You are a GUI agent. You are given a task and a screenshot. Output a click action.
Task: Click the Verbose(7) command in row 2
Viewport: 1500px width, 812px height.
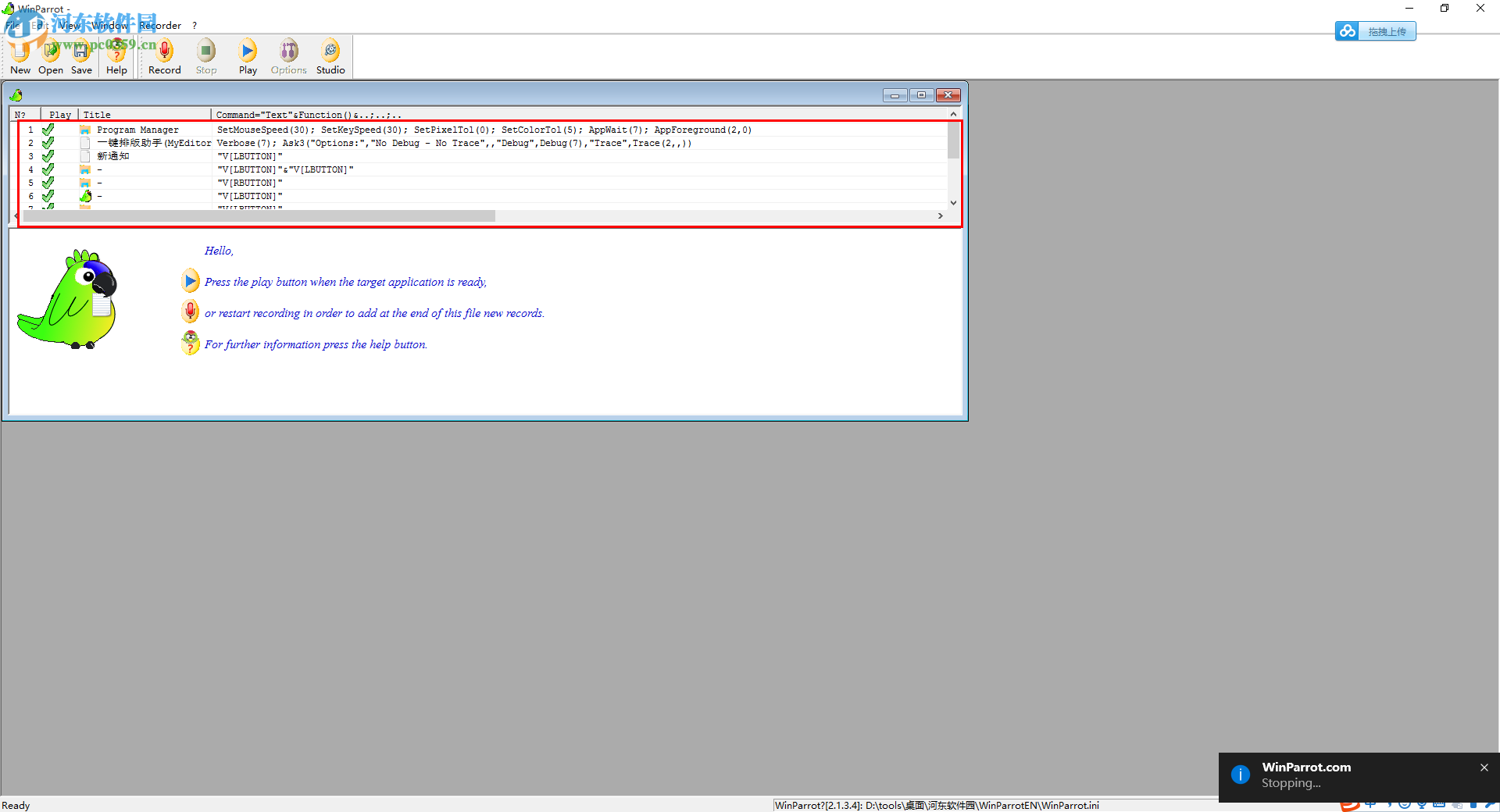[246, 143]
